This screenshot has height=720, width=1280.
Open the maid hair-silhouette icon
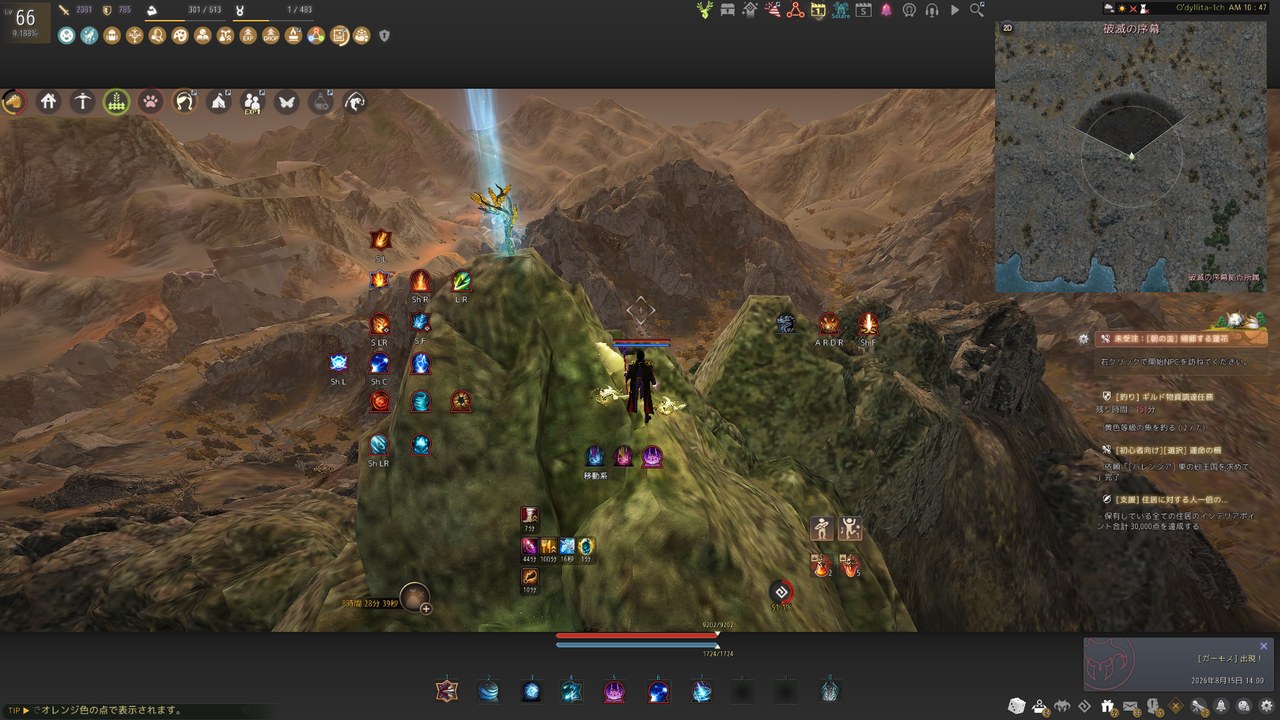click(184, 102)
